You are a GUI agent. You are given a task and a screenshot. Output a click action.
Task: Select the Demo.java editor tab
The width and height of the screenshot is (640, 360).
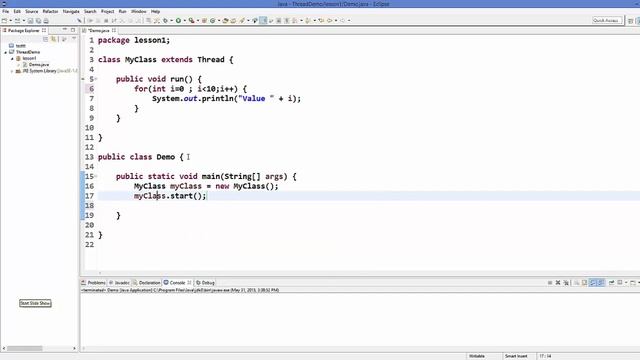click(99, 31)
